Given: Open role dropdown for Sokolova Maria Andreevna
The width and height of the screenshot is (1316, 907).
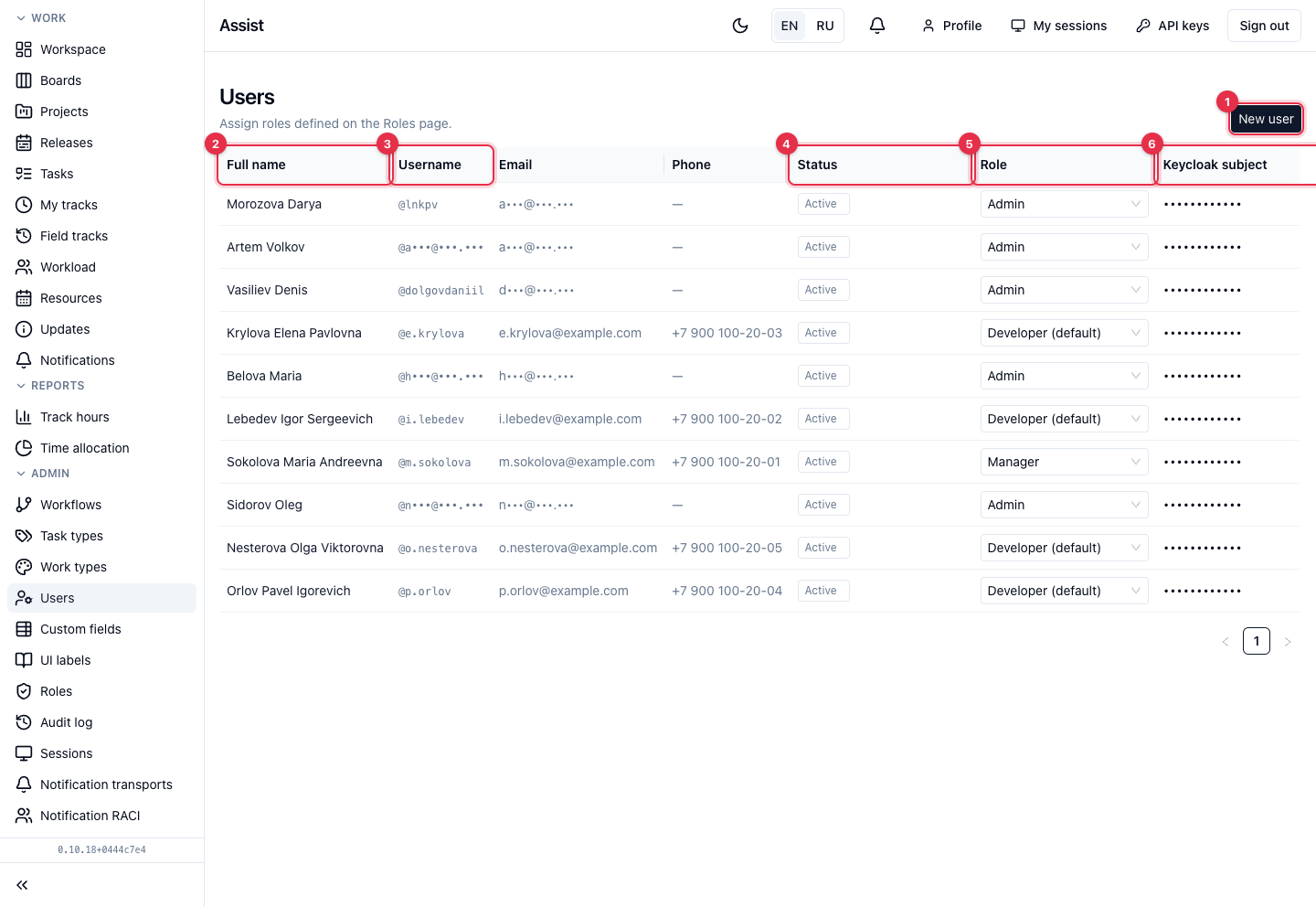Looking at the screenshot, I should point(1064,462).
